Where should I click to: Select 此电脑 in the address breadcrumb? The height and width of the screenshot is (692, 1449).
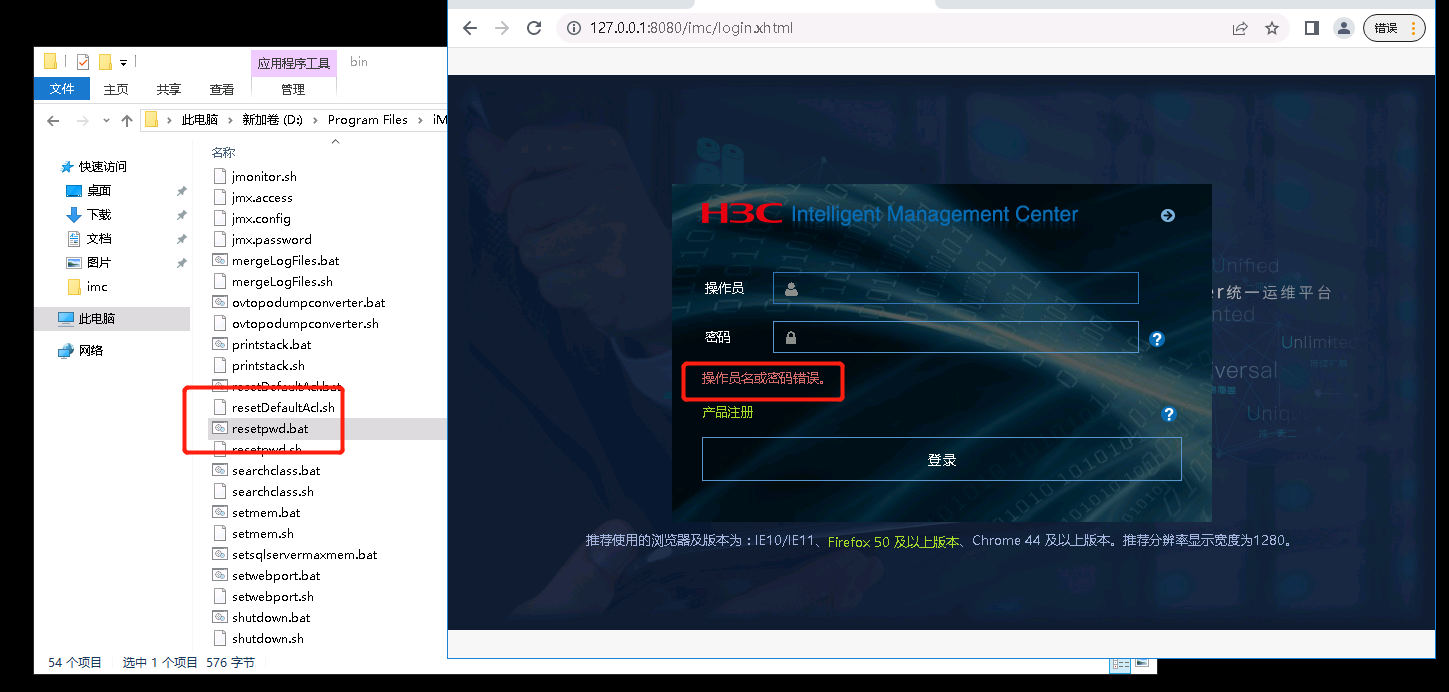coord(199,120)
